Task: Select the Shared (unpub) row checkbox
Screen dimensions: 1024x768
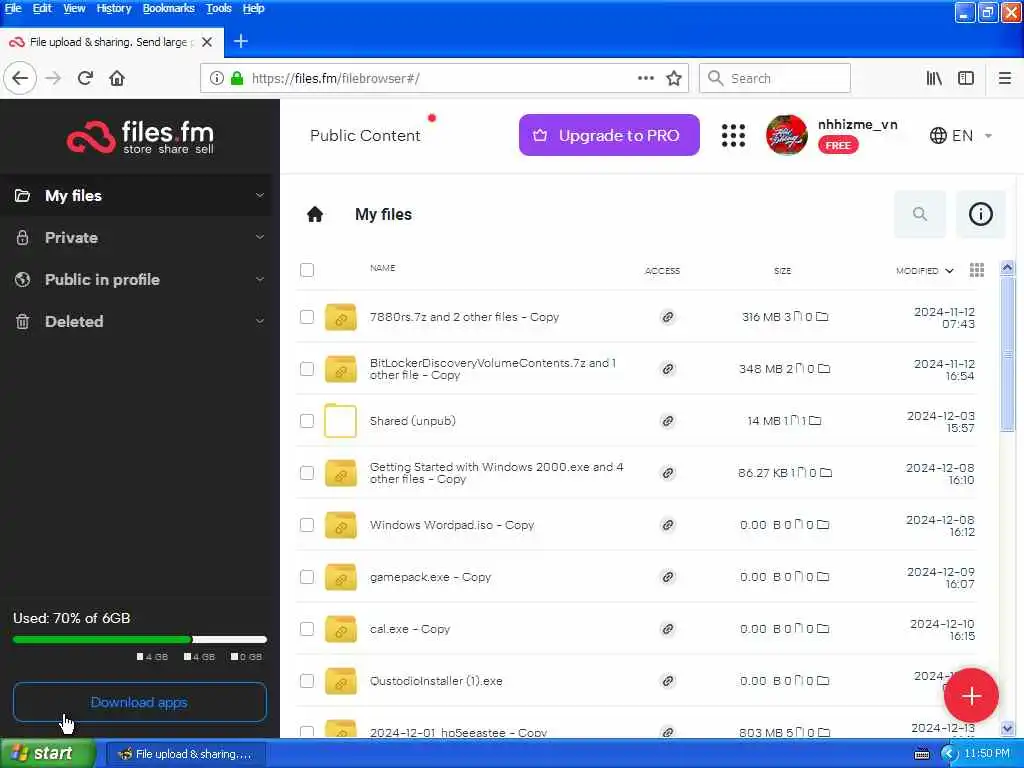Action: 307,421
